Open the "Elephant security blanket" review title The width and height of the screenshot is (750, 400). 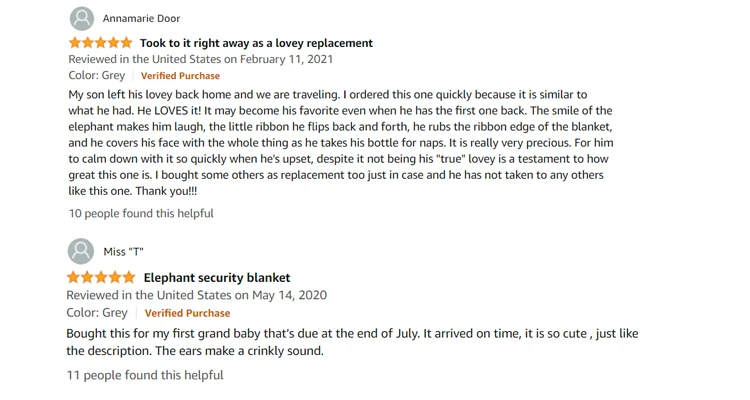click(x=217, y=277)
